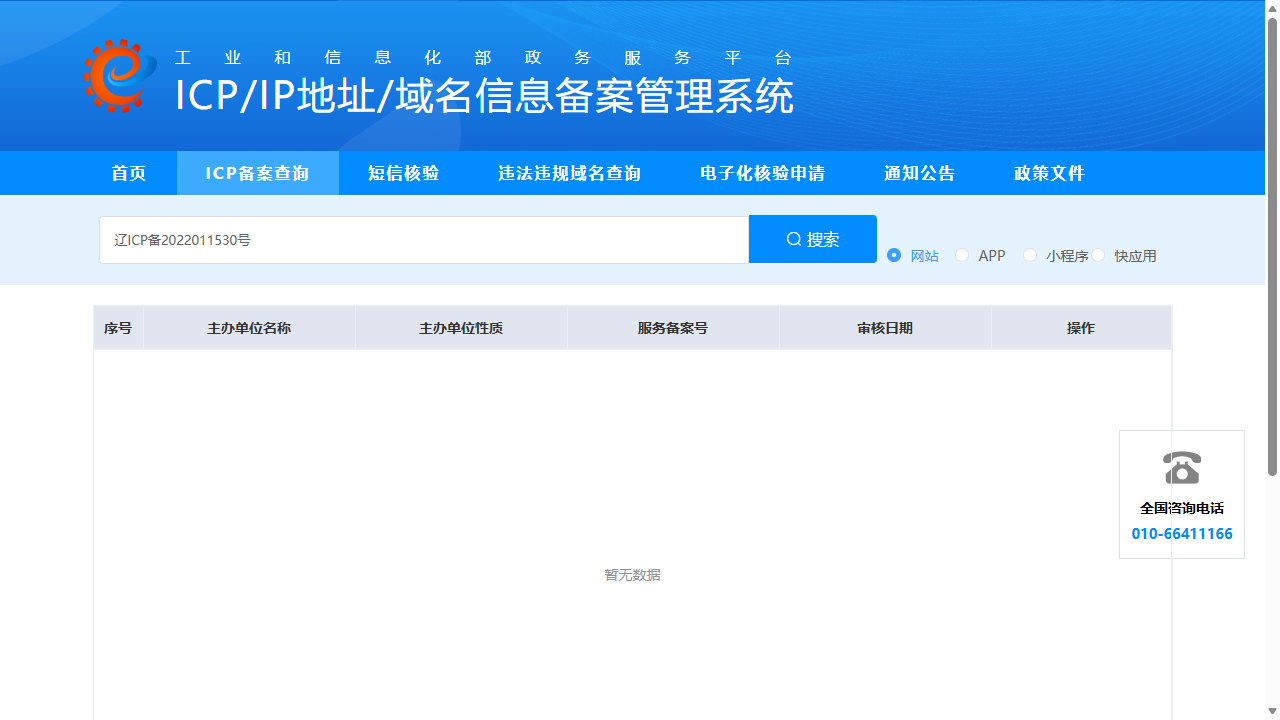
Task: Click the 全国咨询电话 label
Action: [1182, 508]
